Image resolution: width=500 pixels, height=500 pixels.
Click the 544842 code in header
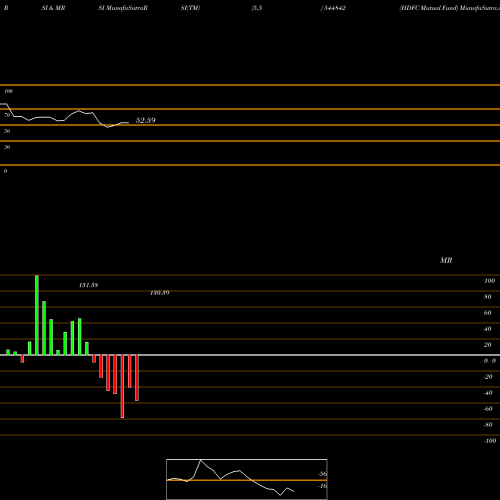pos(334,8)
